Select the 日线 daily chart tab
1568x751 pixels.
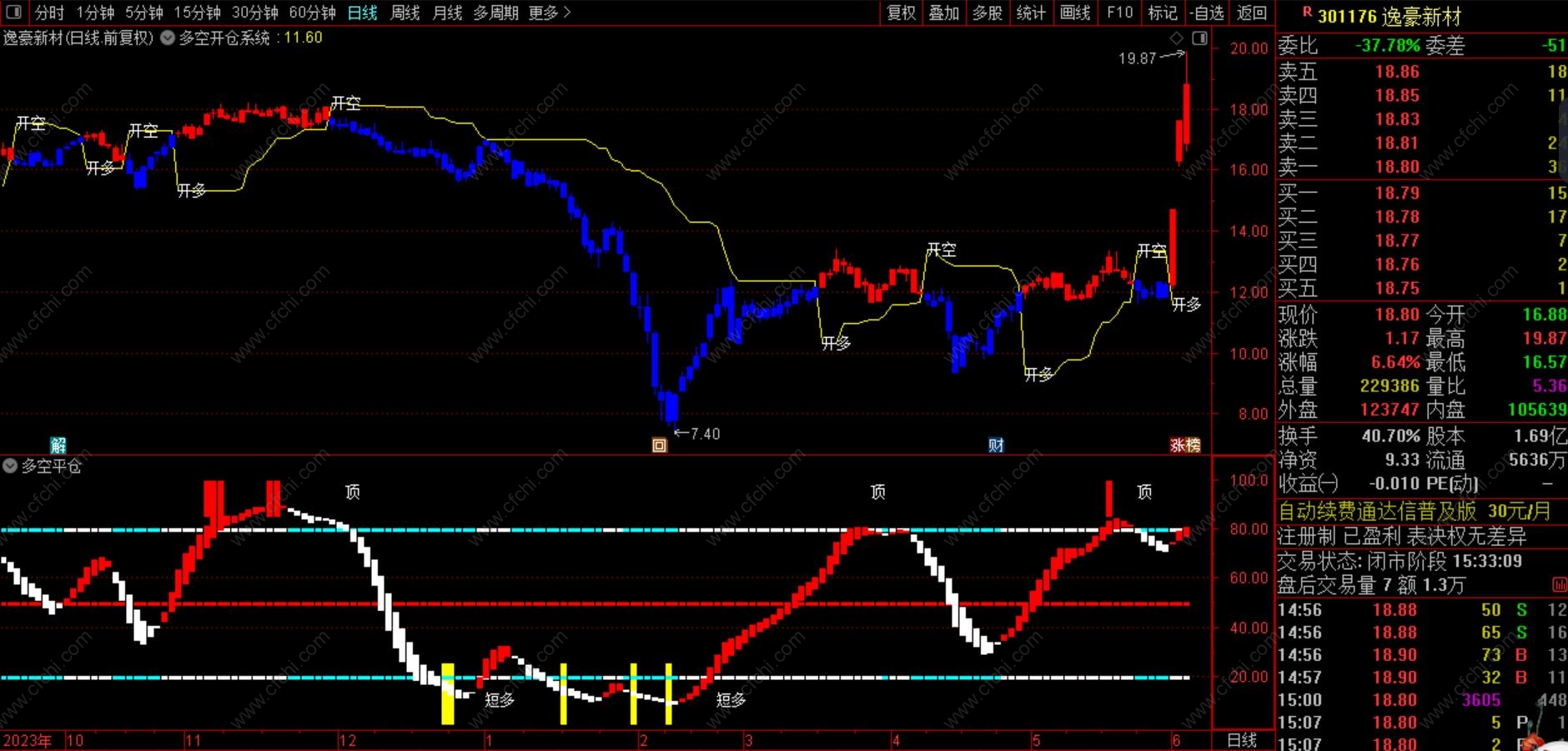click(x=363, y=13)
